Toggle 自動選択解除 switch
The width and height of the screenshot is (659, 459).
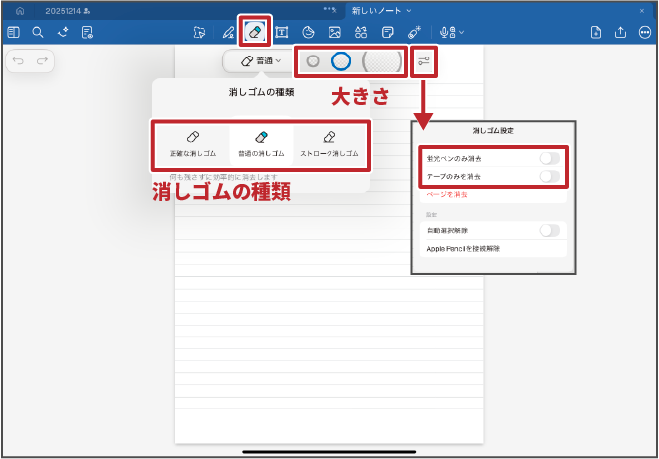(550, 230)
